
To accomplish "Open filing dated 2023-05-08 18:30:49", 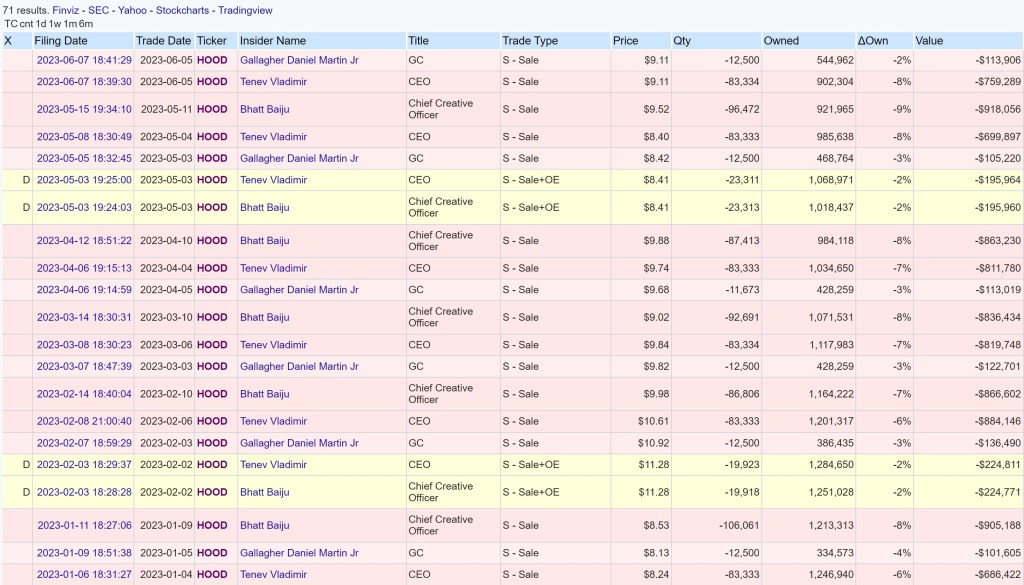I will (x=84, y=136).
